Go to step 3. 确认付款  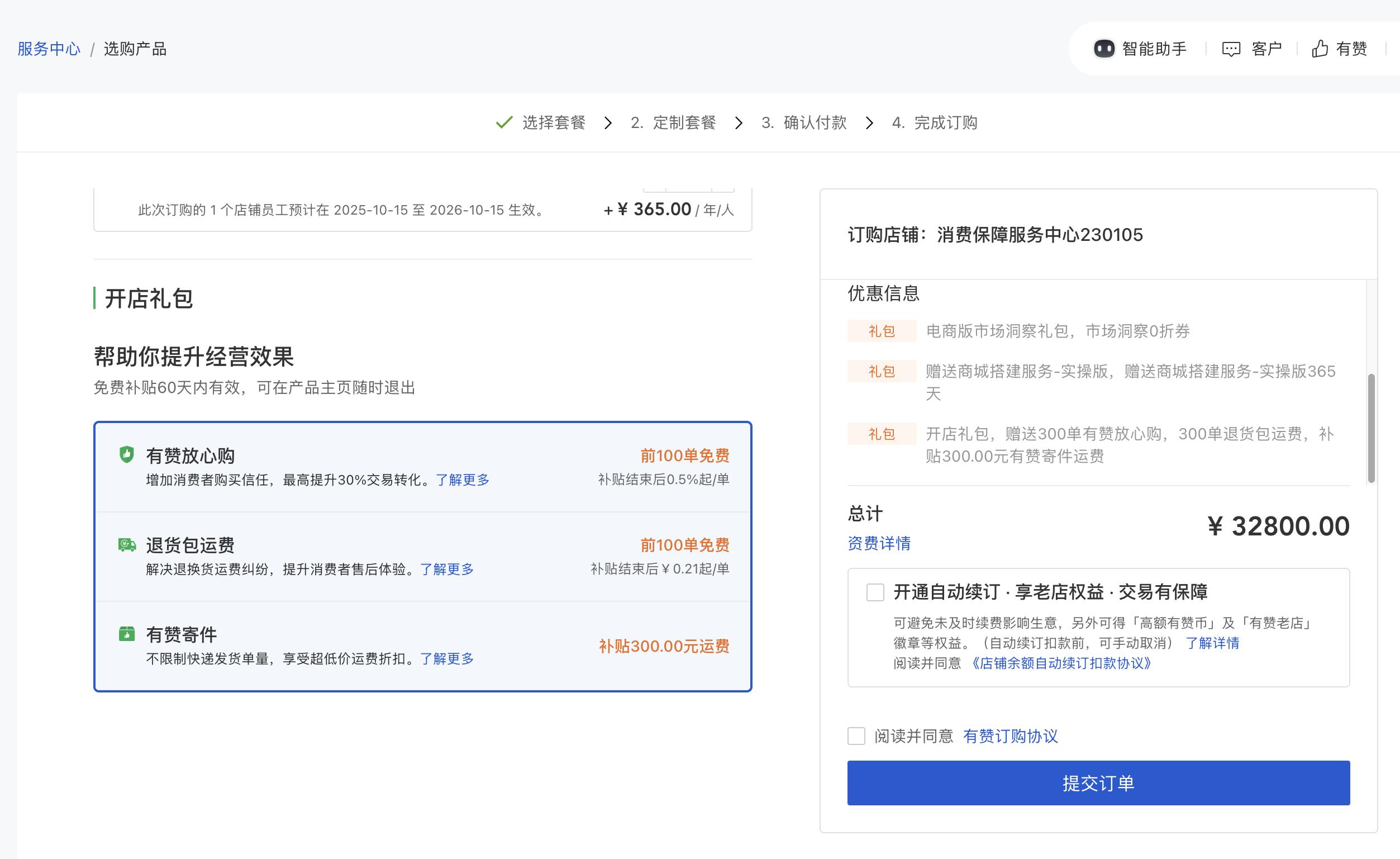click(804, 123)
